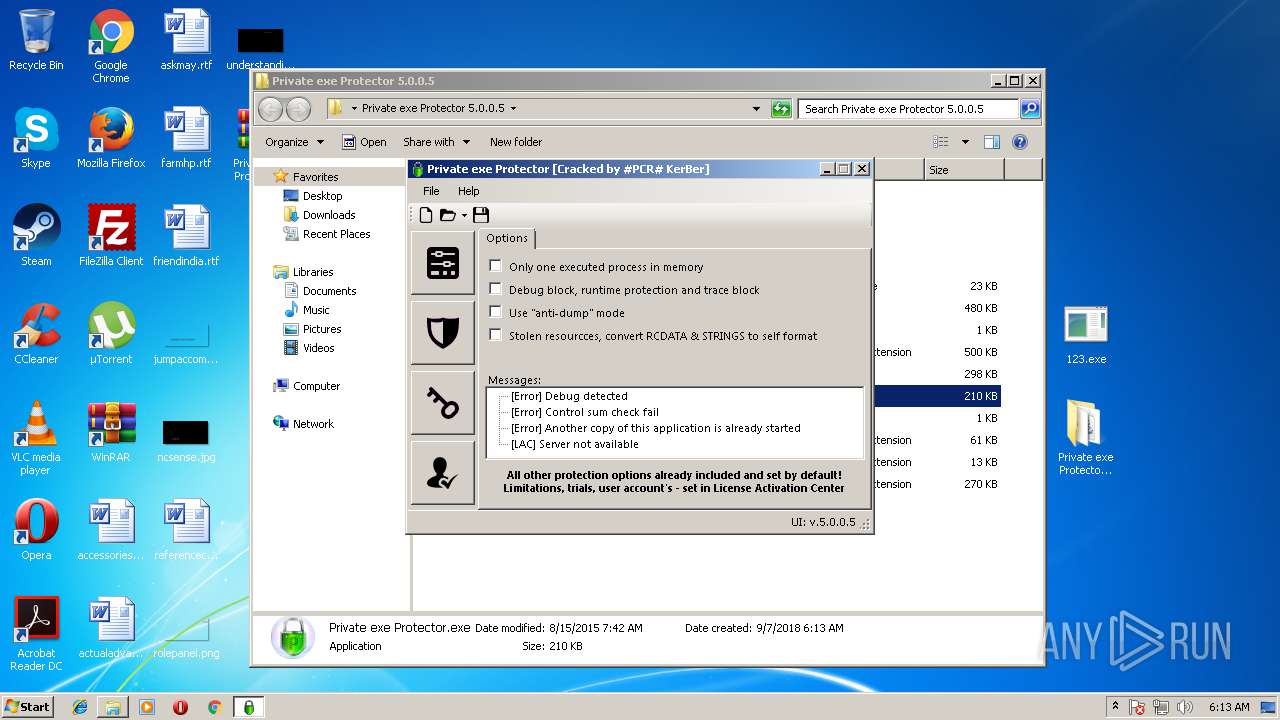This screenshot has height=720, width=1280.
Task: Click the Start button on taskbar
Action: (x=28, y=706)
